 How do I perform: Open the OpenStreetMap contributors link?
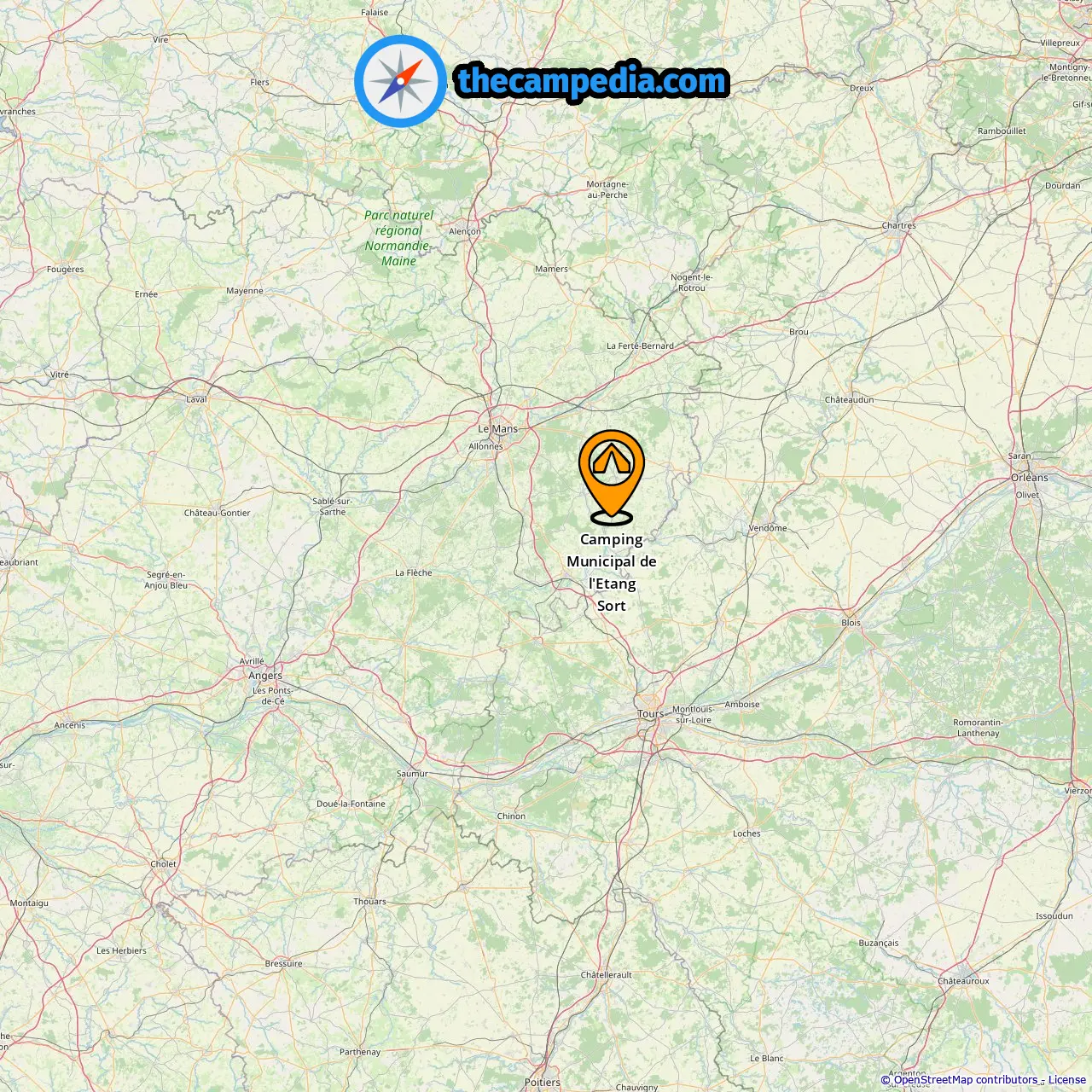coord(965,1080)
